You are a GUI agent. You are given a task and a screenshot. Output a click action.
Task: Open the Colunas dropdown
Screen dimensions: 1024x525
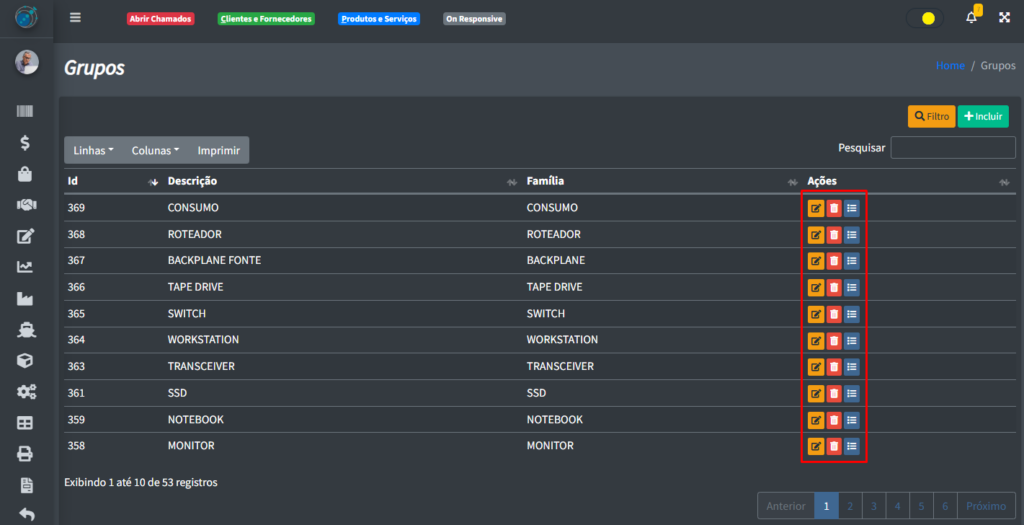155,150
